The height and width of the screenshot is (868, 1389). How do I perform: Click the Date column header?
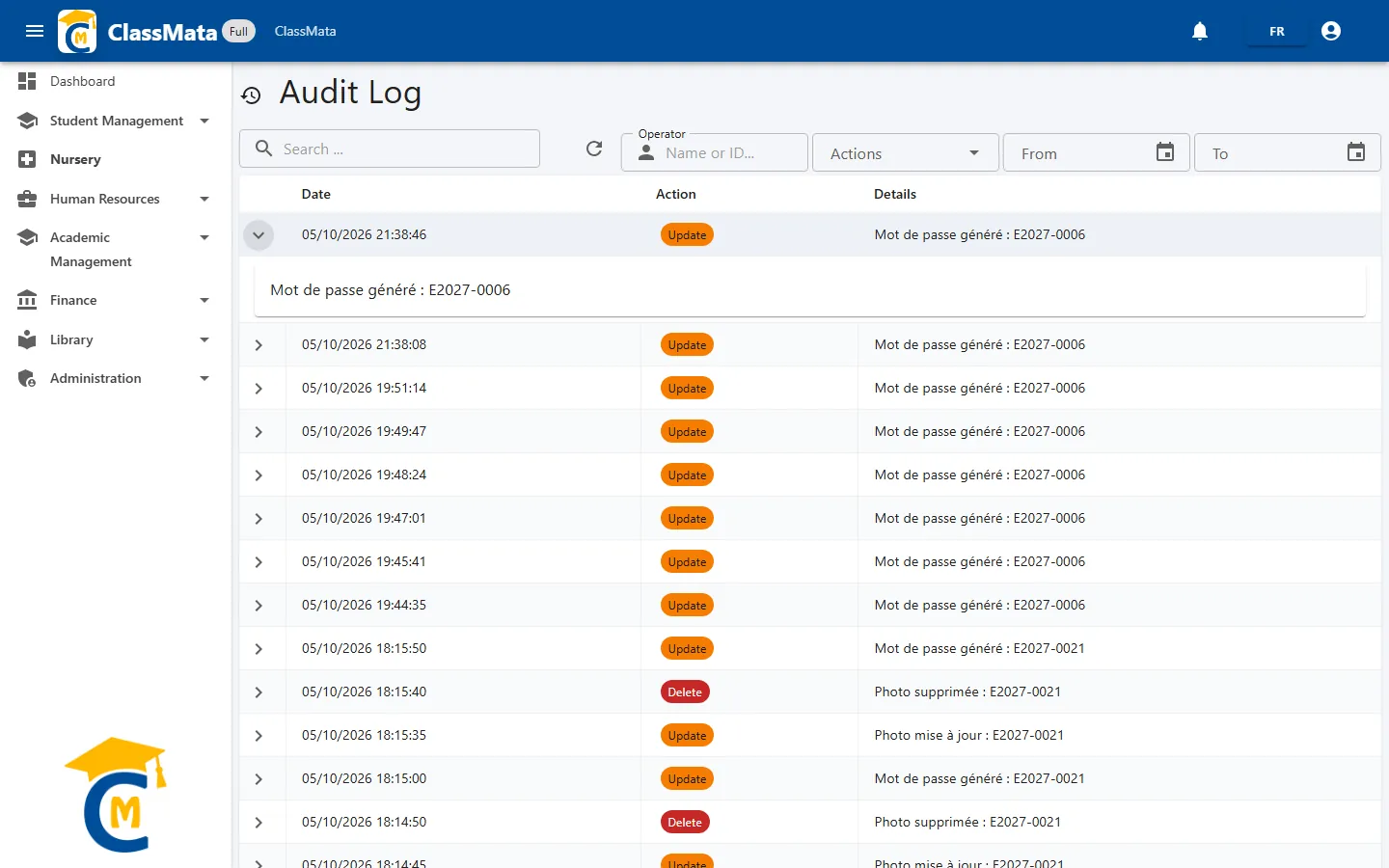315,194
